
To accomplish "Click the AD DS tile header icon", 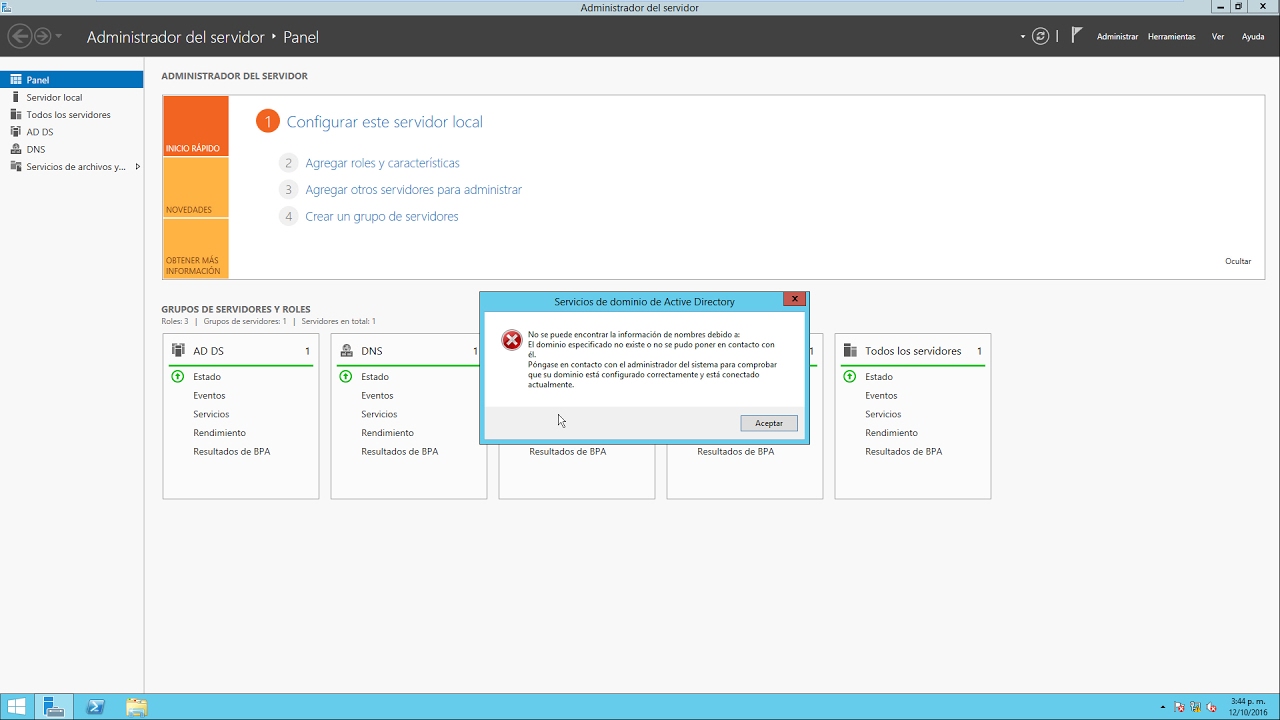I will coord(178,350).
